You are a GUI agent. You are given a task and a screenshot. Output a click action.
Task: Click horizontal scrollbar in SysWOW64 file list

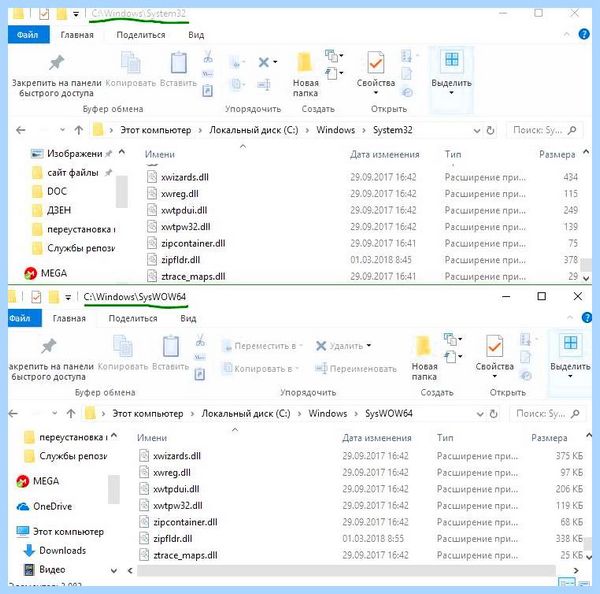[346, 570]
